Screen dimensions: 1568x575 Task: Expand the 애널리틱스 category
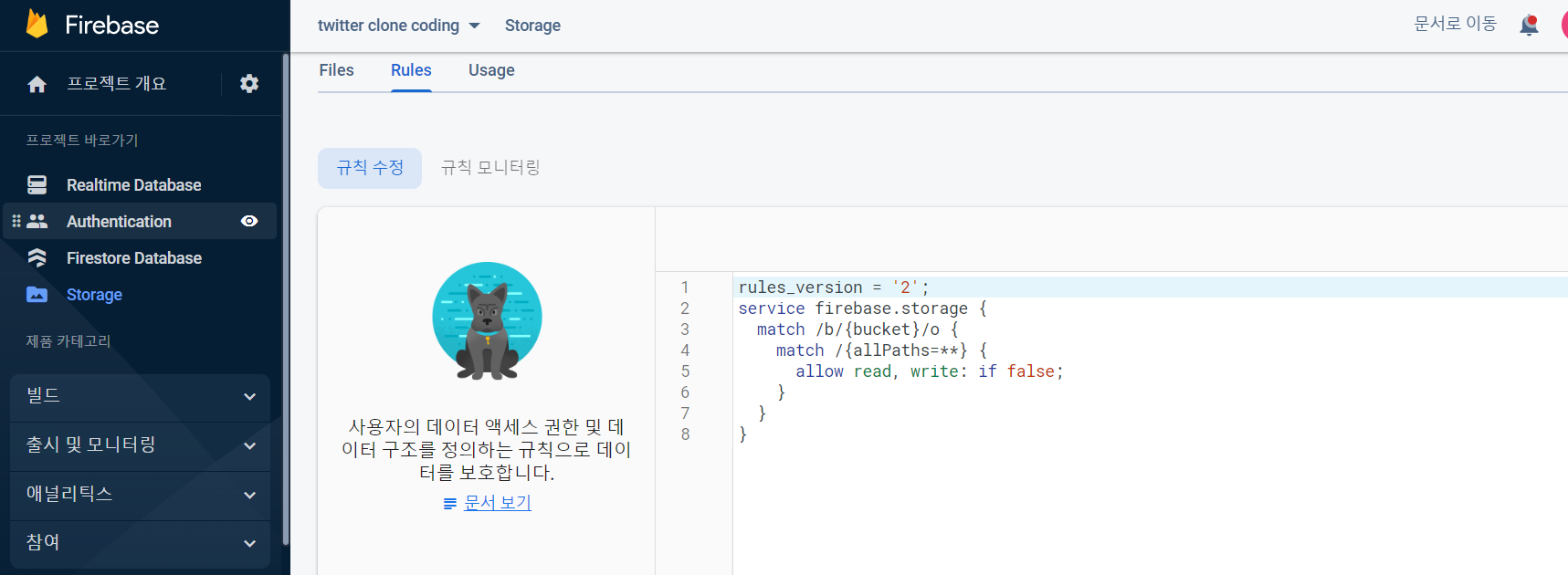pyautogui.click(x=140, y=496)
